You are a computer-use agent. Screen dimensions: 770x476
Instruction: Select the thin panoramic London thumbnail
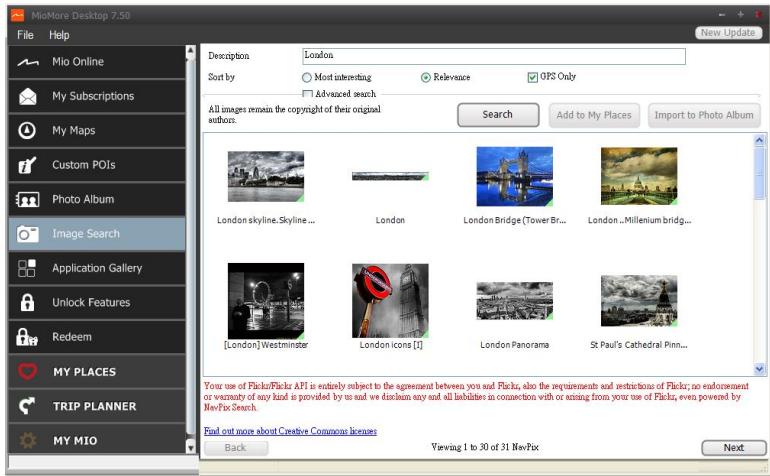390,176
